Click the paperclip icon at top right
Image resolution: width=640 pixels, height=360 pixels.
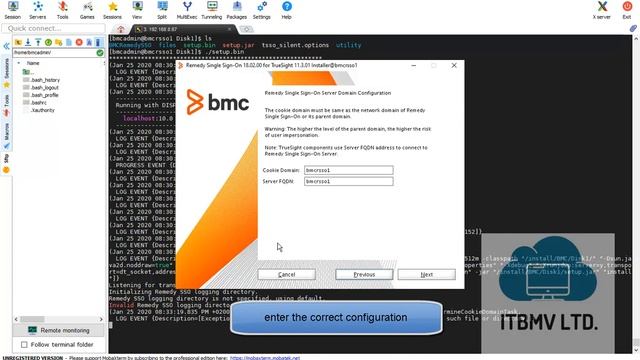coord(633,29)
